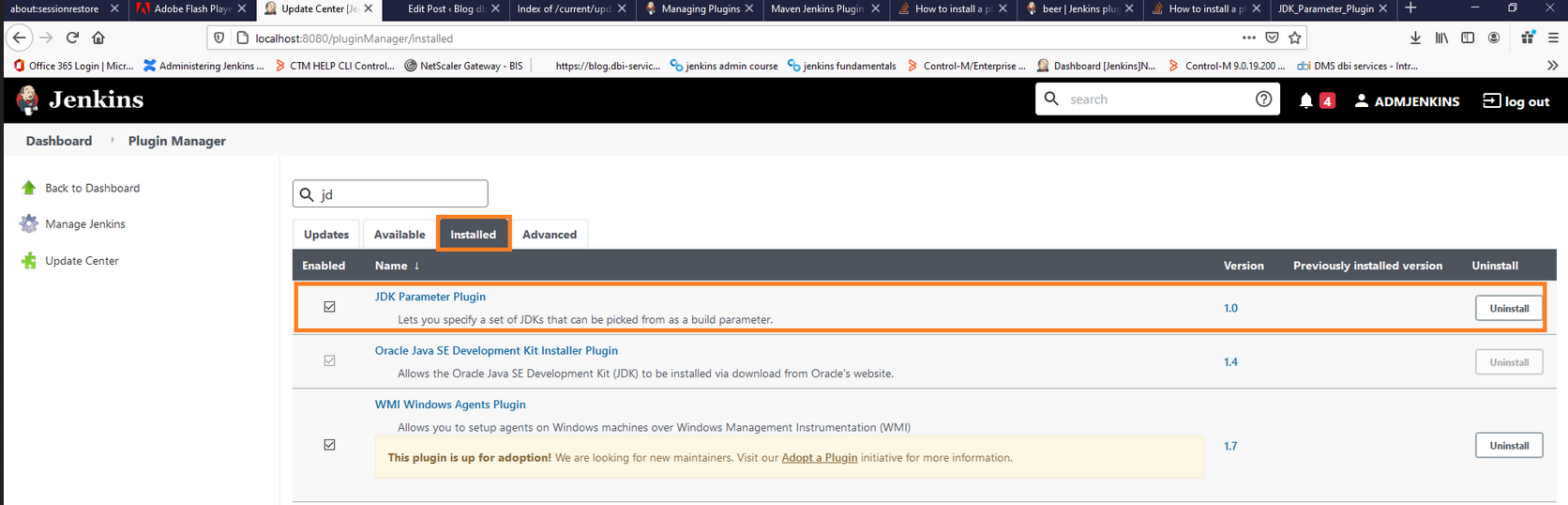Viewport: 1568px width, 505px height.
Task: Select the Installed tab
Action: pyautogui.click(x=474, y=234)
